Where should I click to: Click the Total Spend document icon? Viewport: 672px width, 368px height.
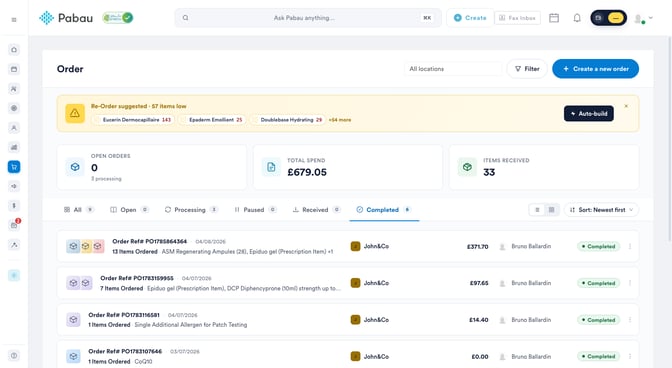[x=271, y=167]
